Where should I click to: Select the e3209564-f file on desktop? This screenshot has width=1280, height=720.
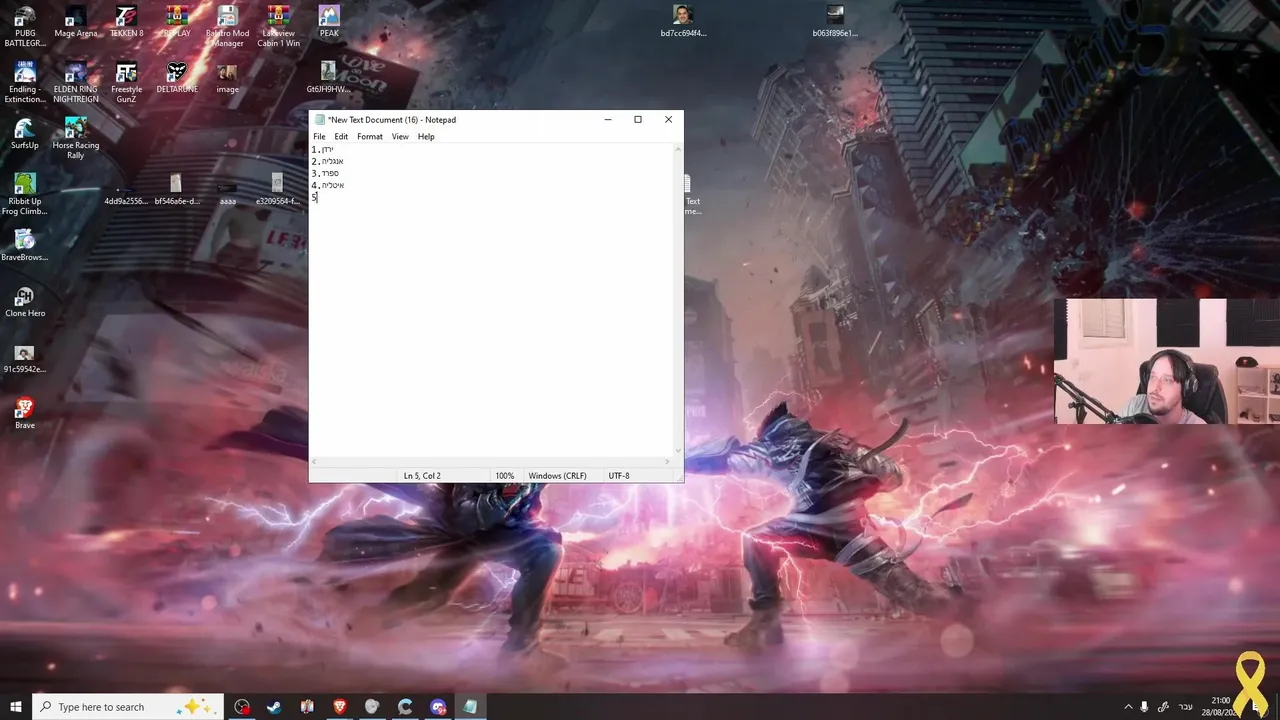pos(278,190)
